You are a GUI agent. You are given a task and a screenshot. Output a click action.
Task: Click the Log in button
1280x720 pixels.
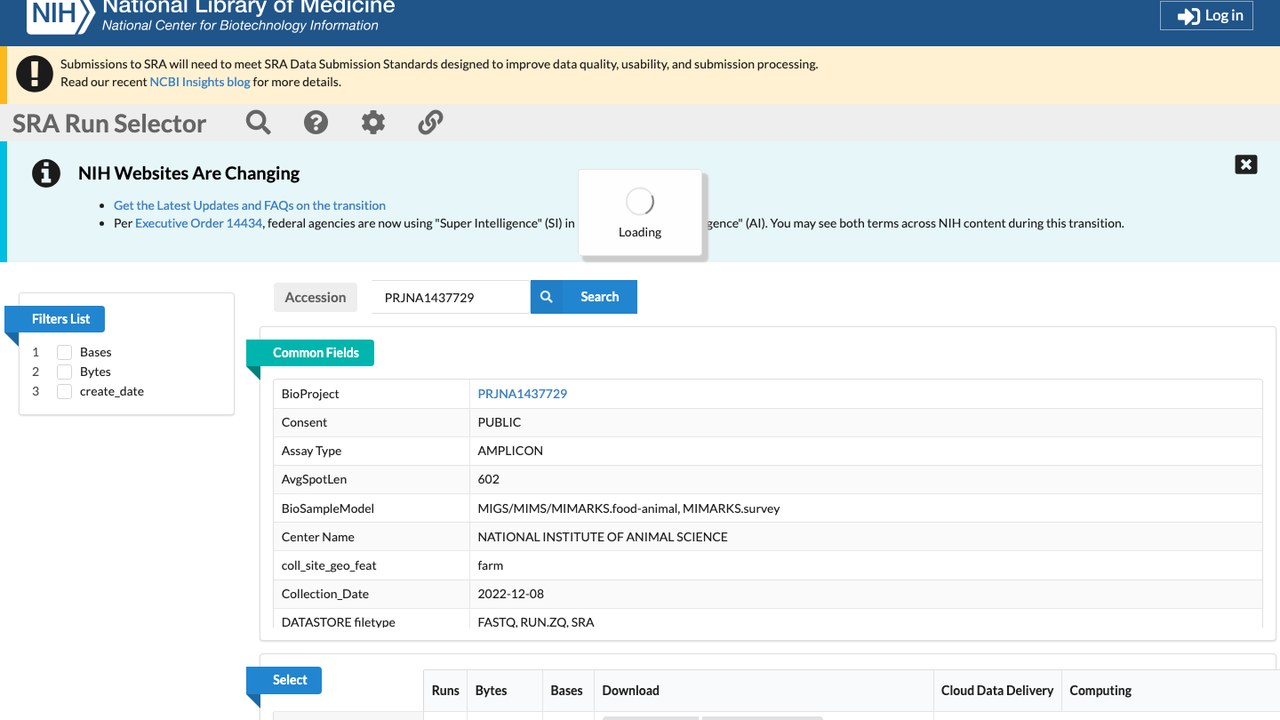pos(1206,16)
